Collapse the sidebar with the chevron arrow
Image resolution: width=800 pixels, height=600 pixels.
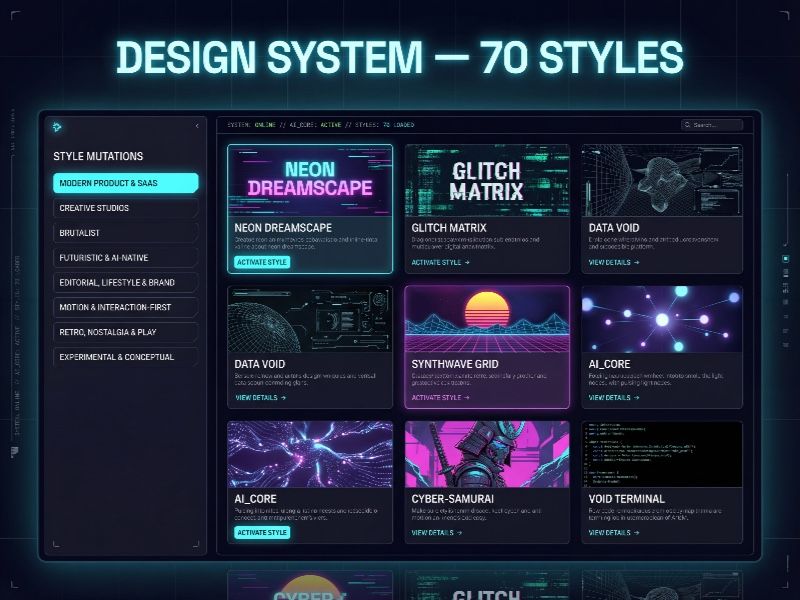(197, 126)
